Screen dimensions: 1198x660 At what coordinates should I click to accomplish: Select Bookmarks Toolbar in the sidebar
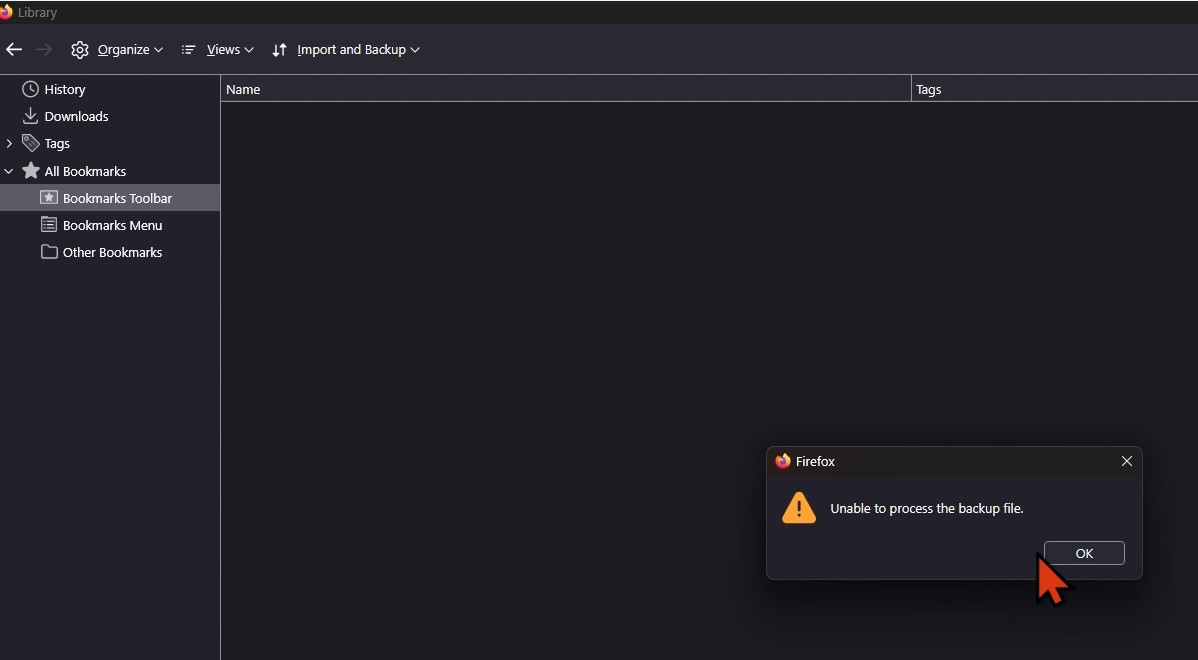click(117, 198)
